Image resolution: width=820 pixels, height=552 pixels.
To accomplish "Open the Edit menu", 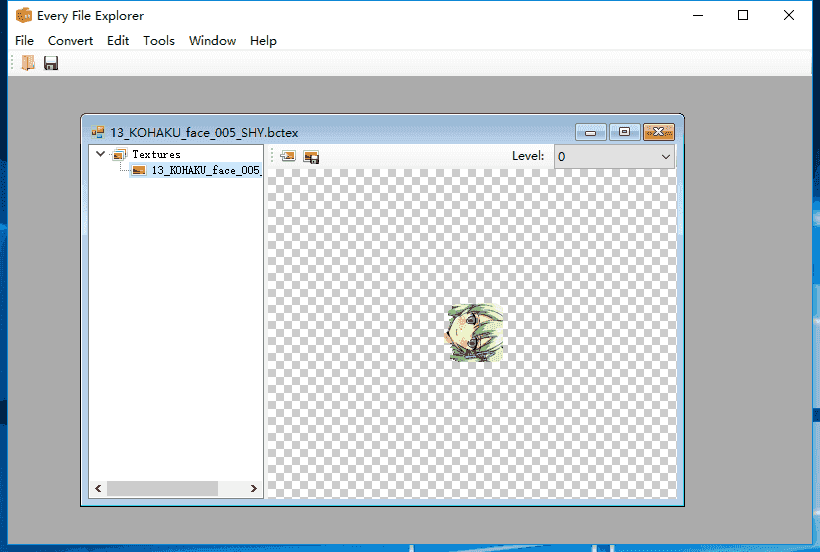I will 118,41.
